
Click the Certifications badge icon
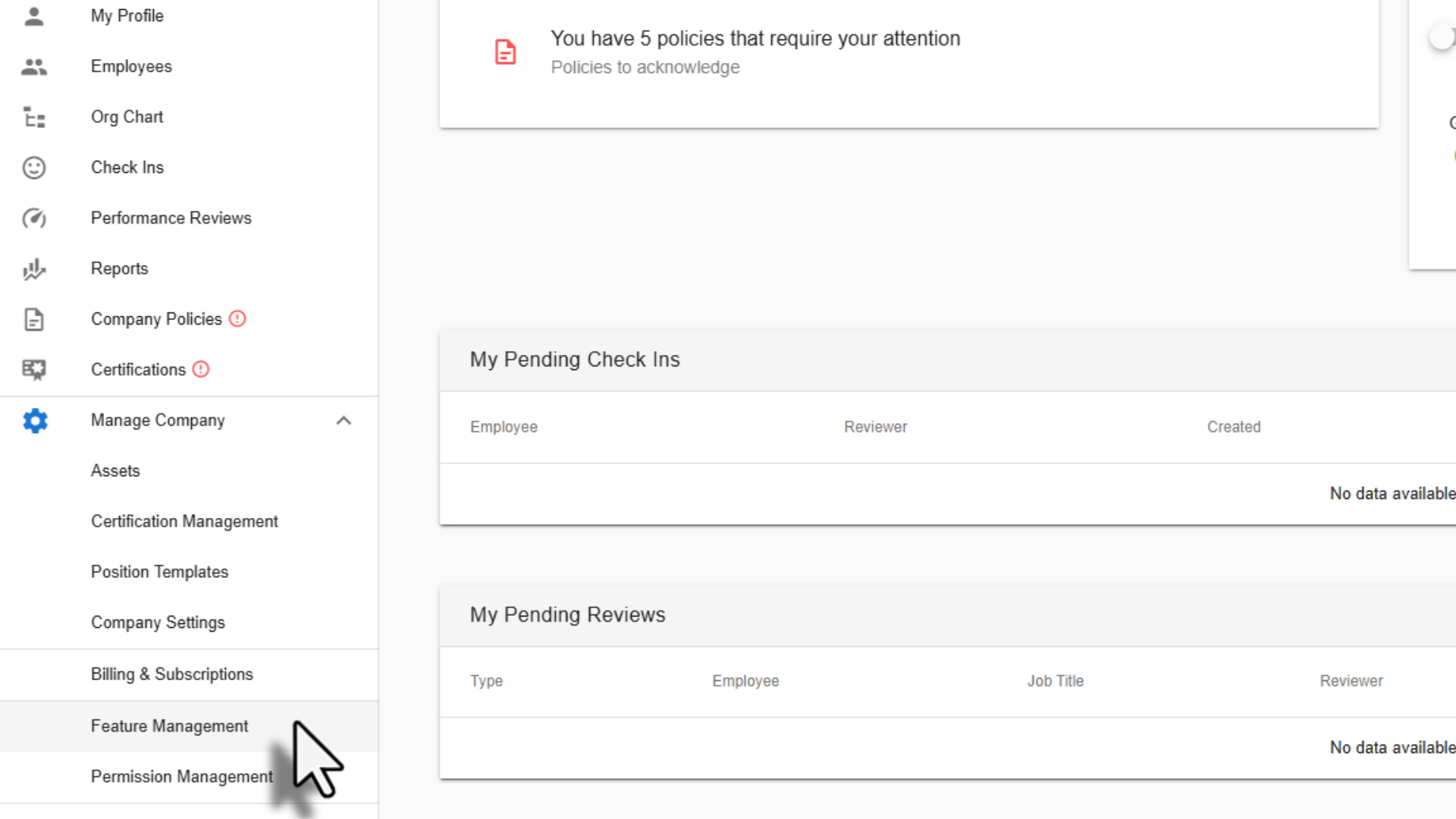pyautogui.click(x=34, y=370)
